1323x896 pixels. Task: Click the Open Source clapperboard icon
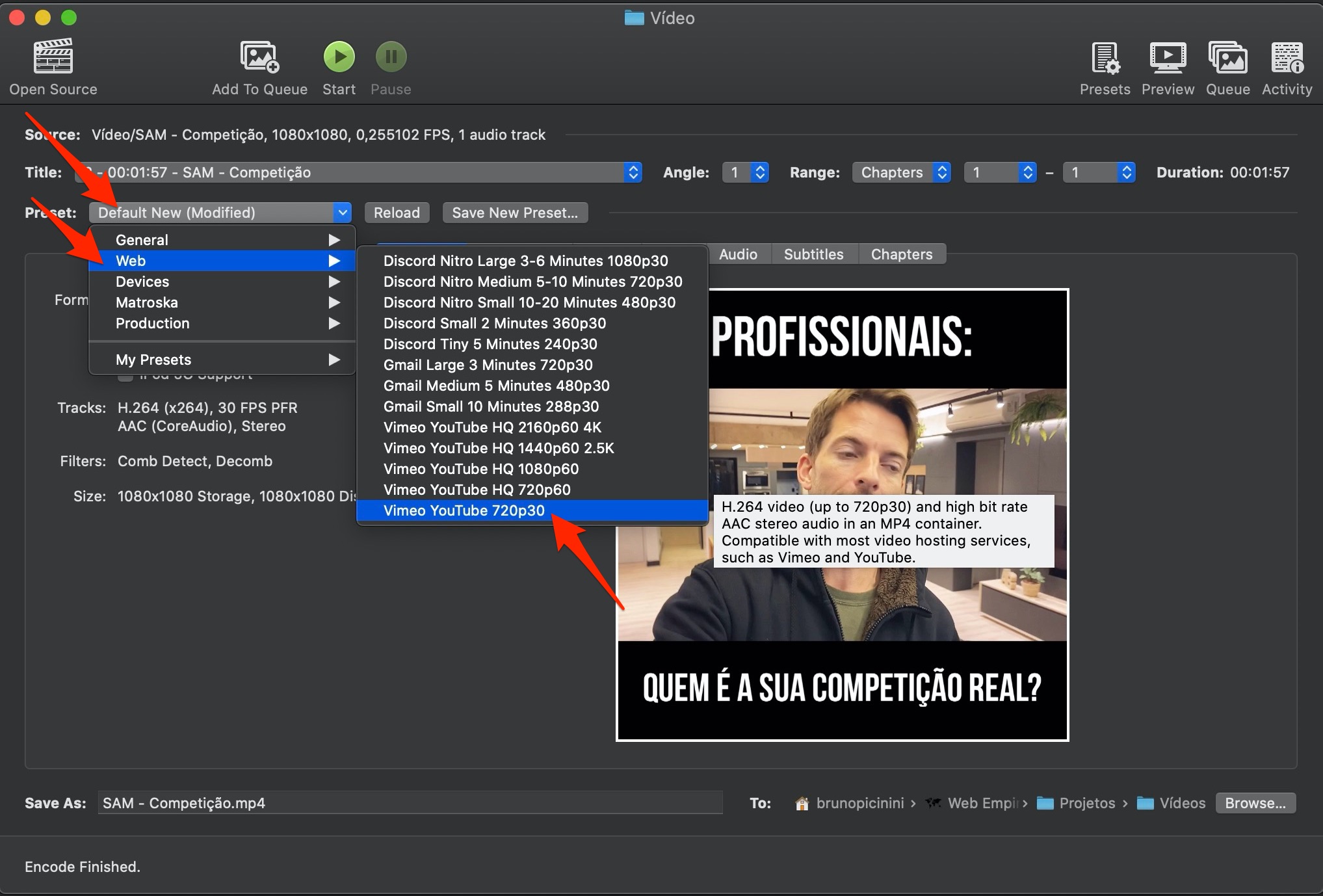coord(53,57)
